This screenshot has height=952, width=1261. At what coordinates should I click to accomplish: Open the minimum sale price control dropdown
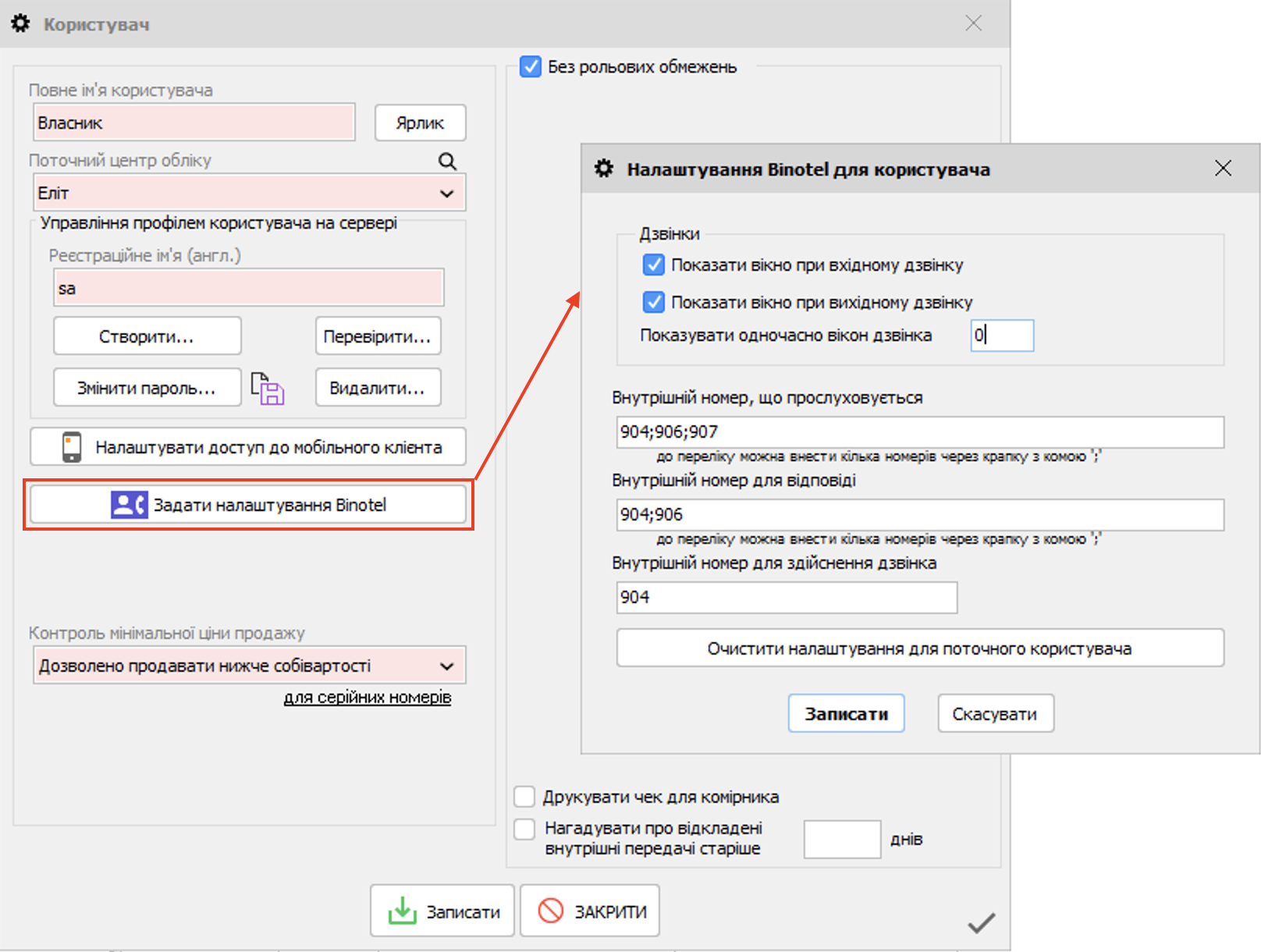click(x=446, y=666)
